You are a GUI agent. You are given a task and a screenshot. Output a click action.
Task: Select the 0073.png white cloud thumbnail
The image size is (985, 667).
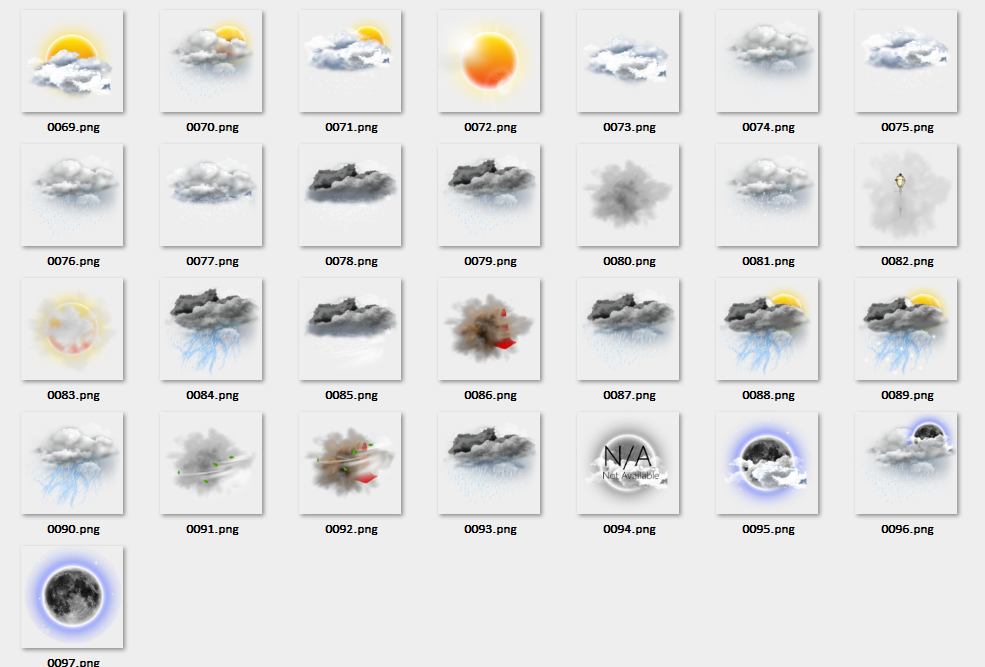(x=628, y=61)
